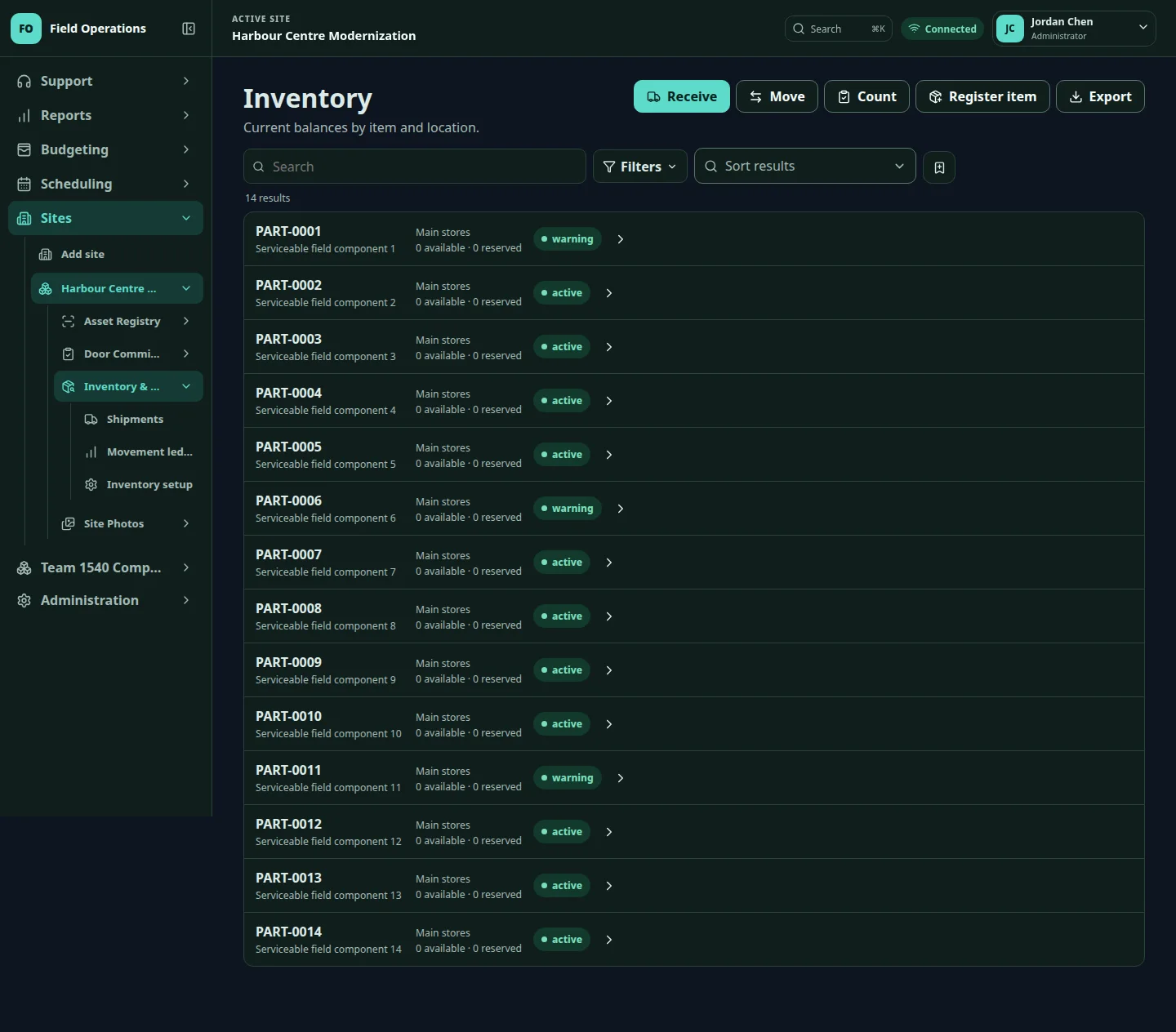This screenshot has width=1176, height=1032.
Task: Click the funnel icon on Filters
Action: click(x=609, y=167)
